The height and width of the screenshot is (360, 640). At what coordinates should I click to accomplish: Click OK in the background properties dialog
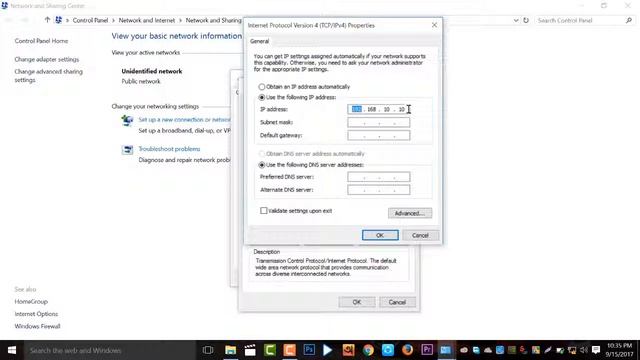tap(357, 302)
